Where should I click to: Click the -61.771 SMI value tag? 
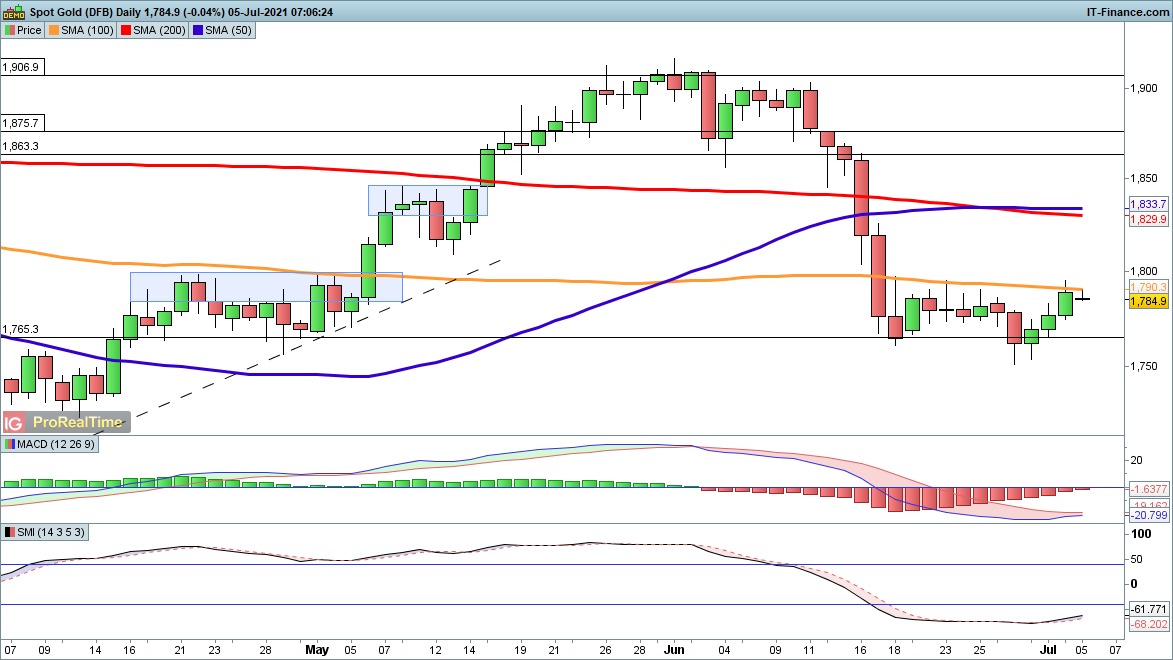[1148, 609]
